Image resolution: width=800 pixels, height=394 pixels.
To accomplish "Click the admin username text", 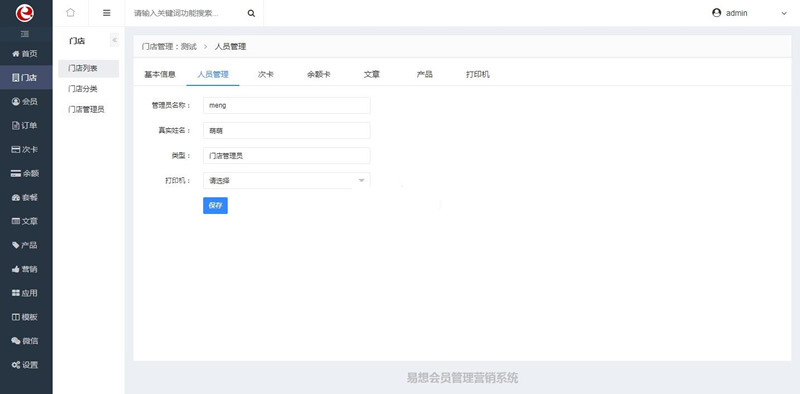I will pos(737,13).
